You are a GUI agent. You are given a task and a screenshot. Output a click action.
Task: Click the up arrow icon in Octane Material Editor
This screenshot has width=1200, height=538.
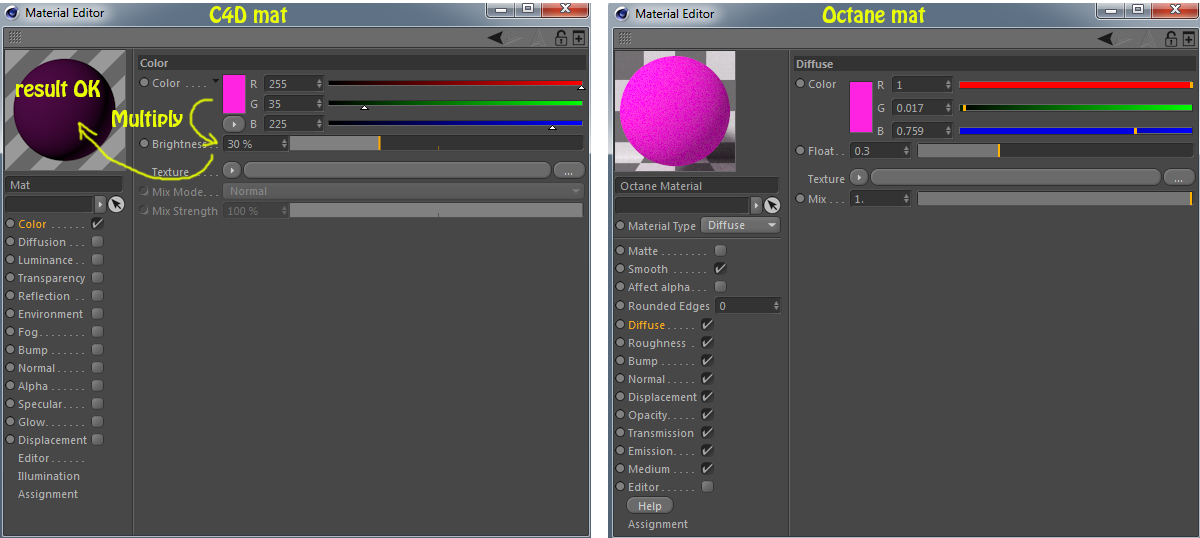pyautogui.click(x=1149, y=38)
